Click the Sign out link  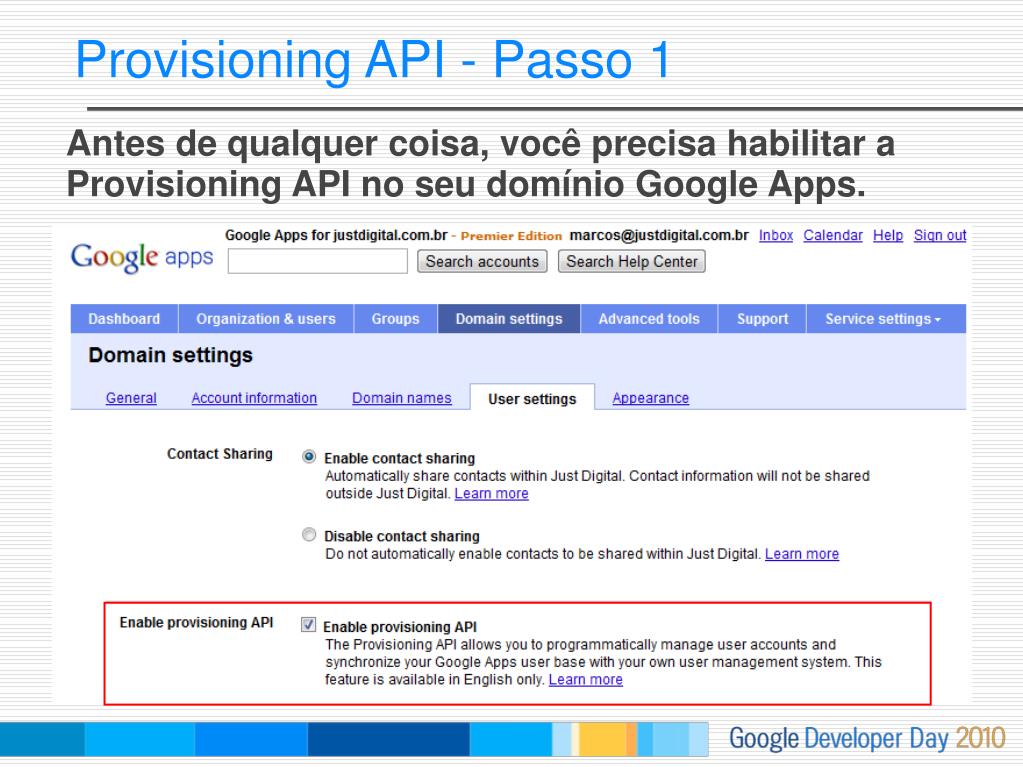pyautogui.click(x=939, y=235)
